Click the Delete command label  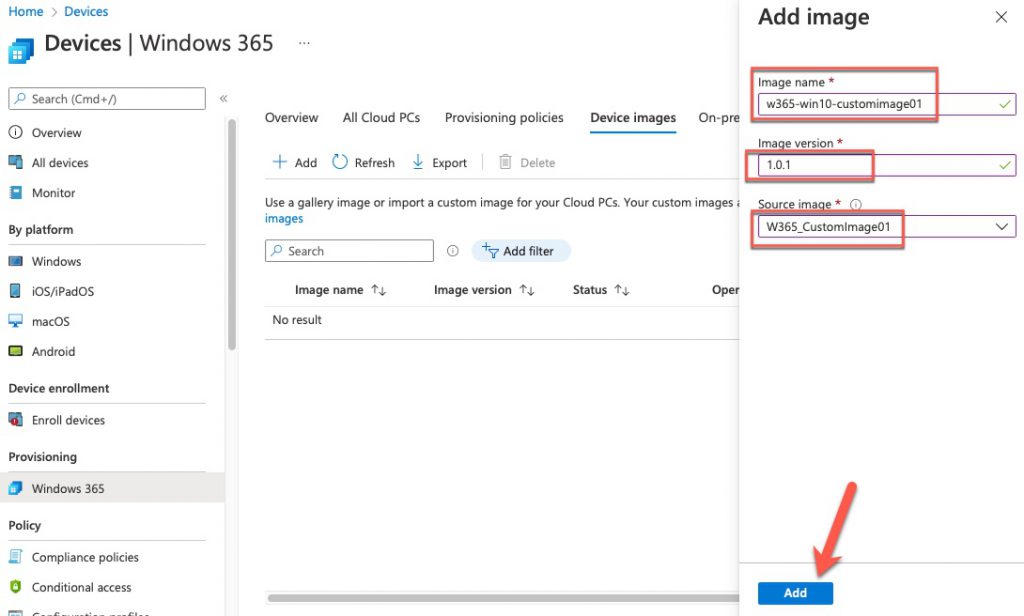[x=537, y=163]
